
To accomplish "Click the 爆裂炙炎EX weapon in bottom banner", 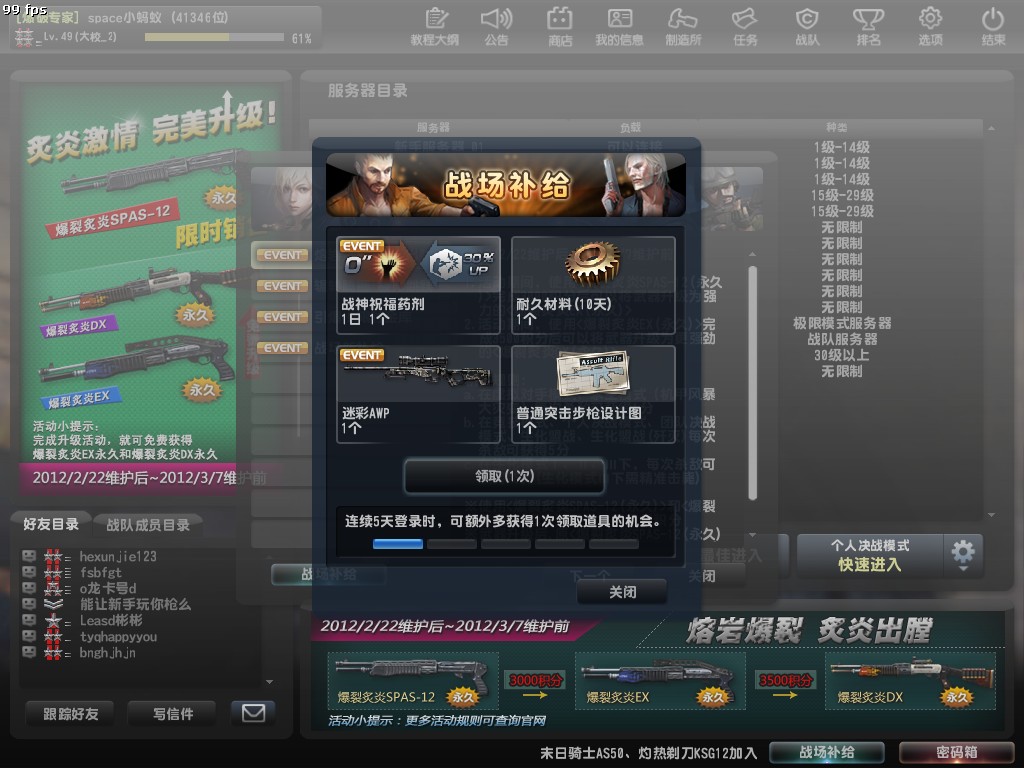I will click(660, 680).
